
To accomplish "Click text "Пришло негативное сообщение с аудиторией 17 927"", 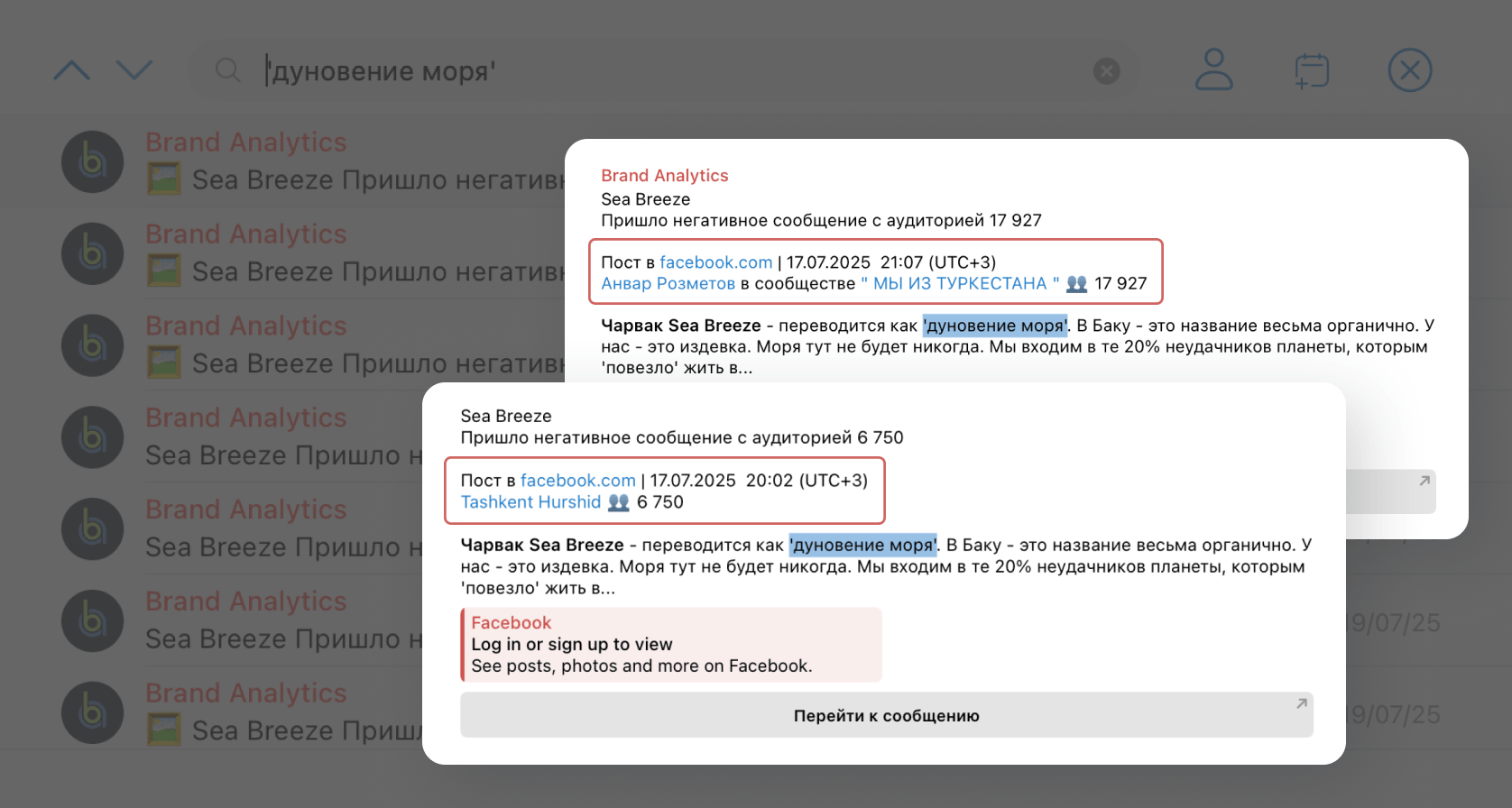I will [x=821, y=220].
